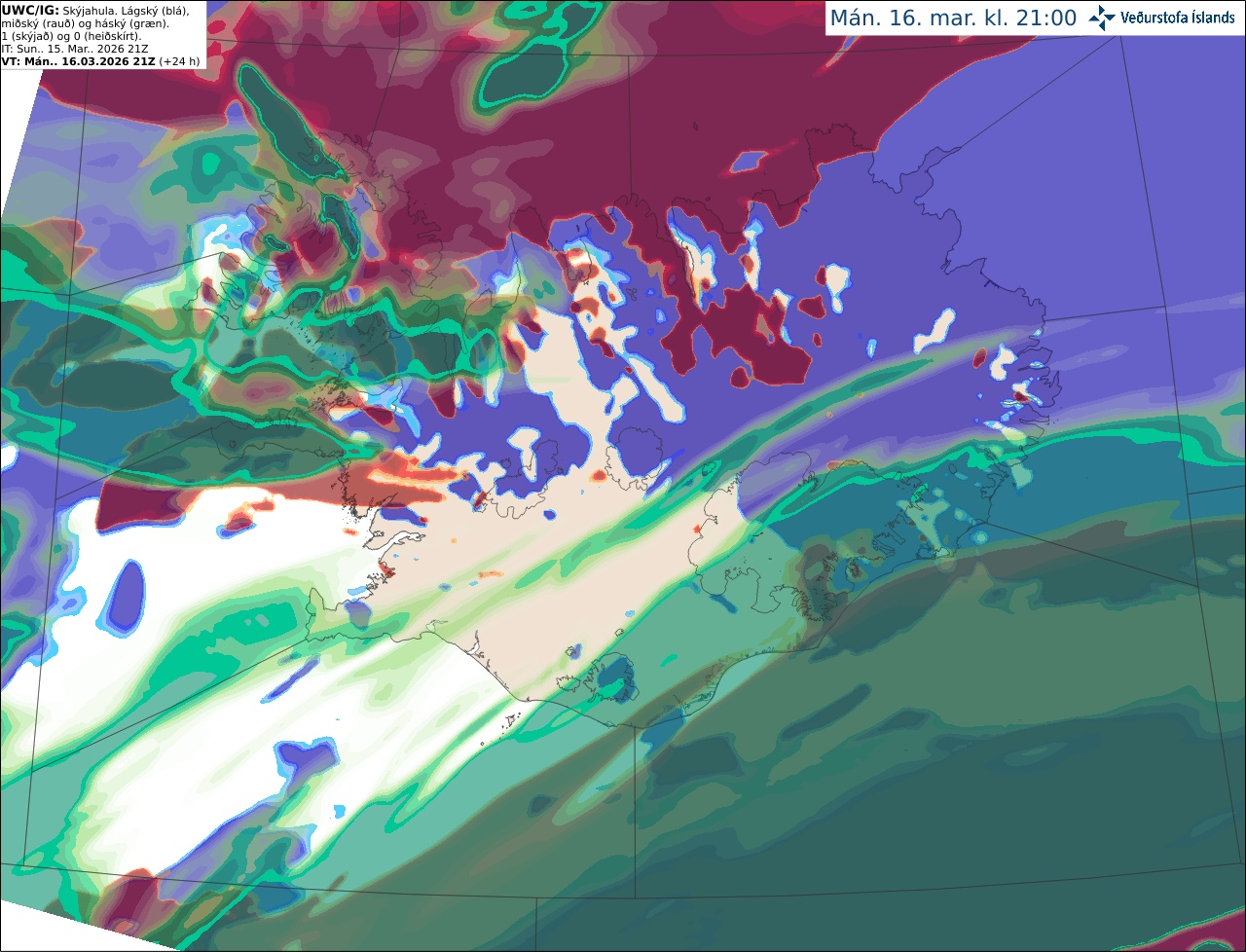The width and height of the screenshot is (1246, 952).
Task: Click the "Veðurstofa Íslands" name text
Action: tap(1178, 18)
